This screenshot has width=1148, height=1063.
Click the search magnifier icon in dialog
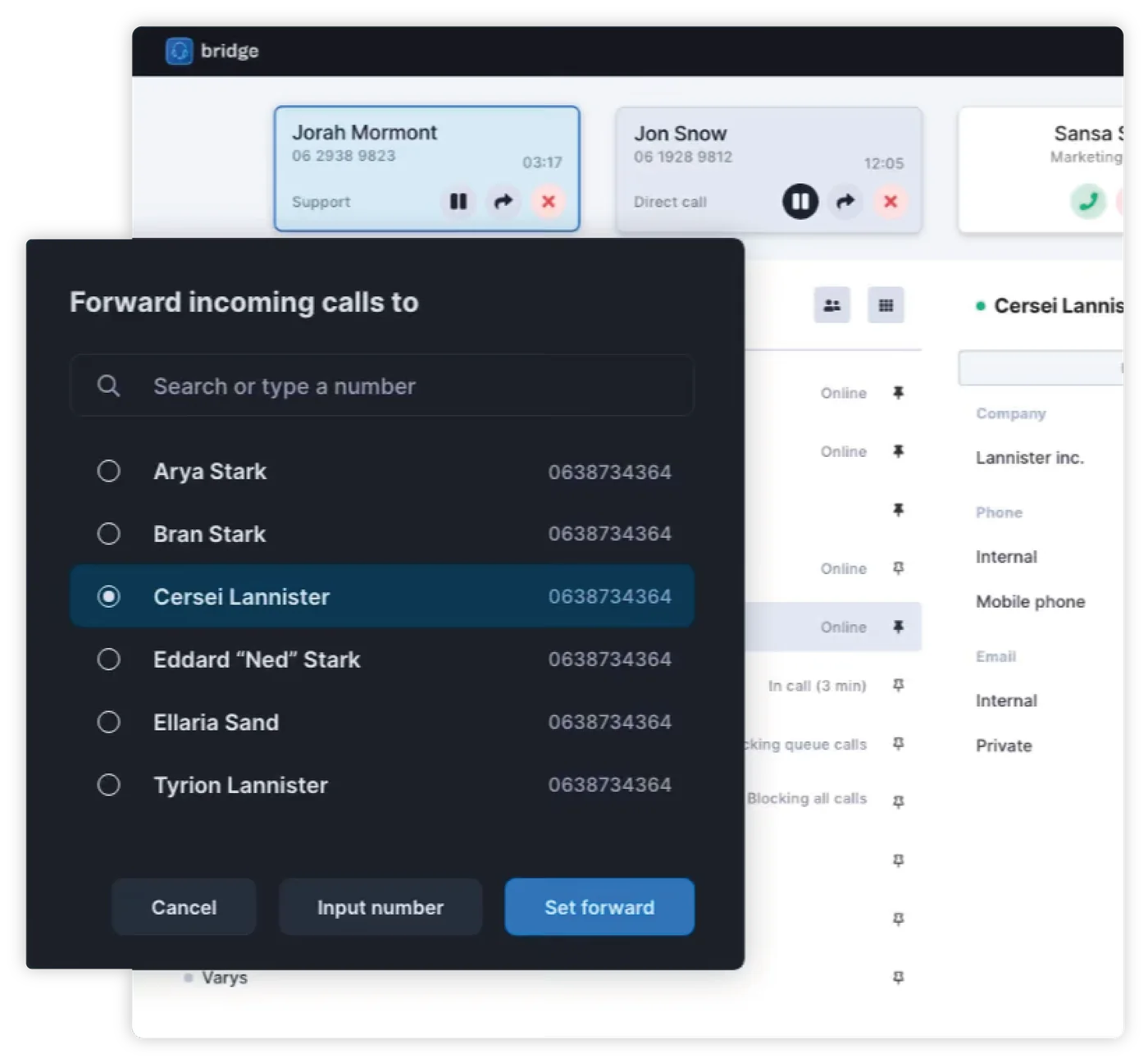(x=108, y=386)
